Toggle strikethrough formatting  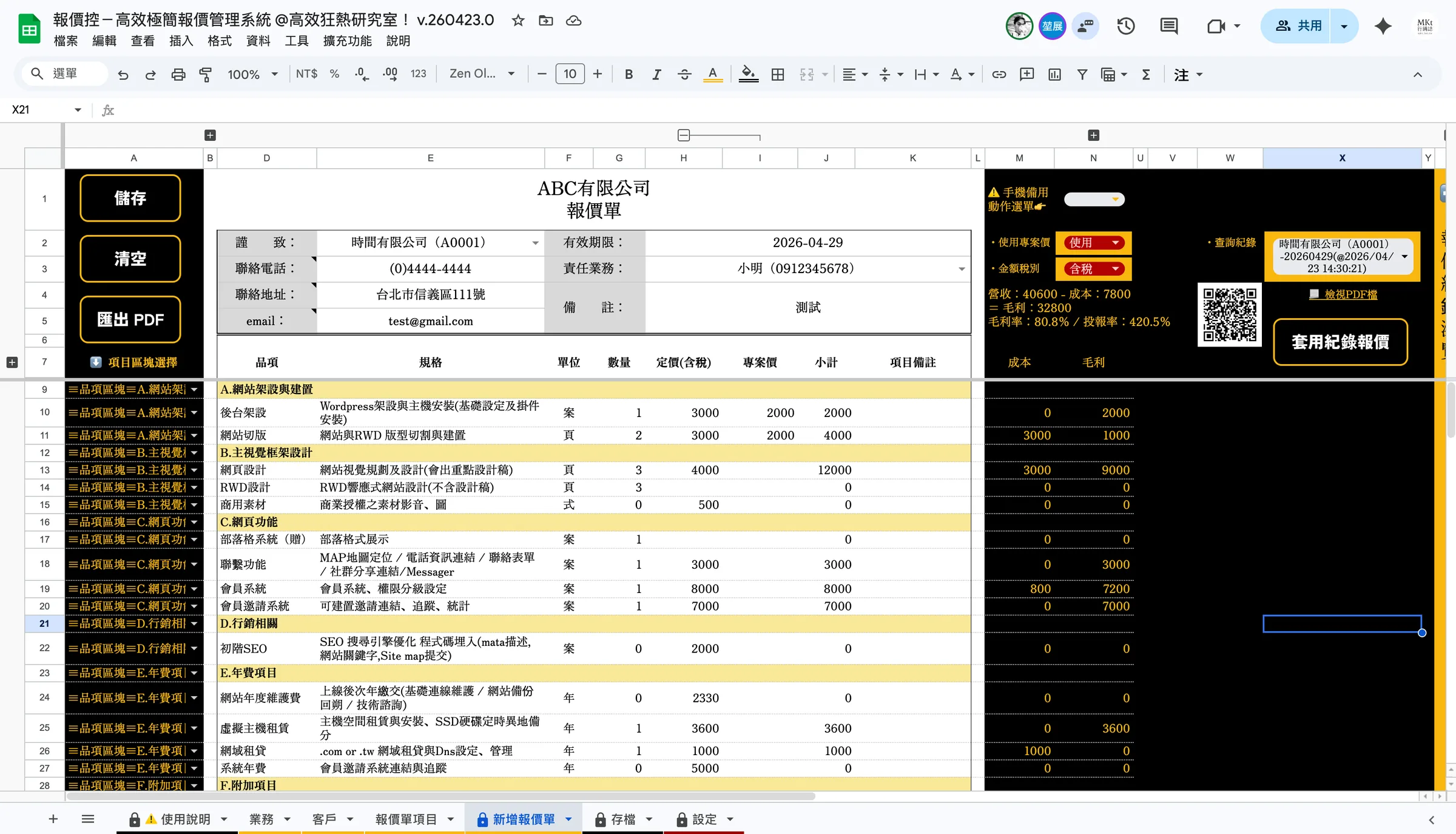pos(684,74)
